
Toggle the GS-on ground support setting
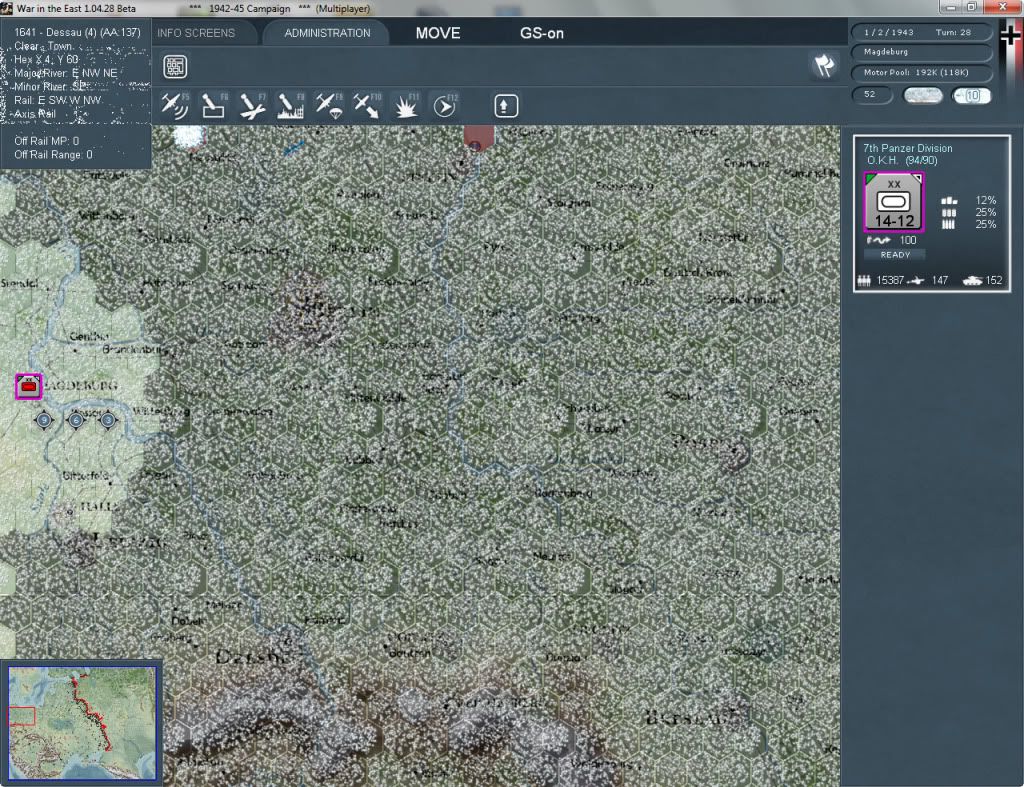pos(541,33)
